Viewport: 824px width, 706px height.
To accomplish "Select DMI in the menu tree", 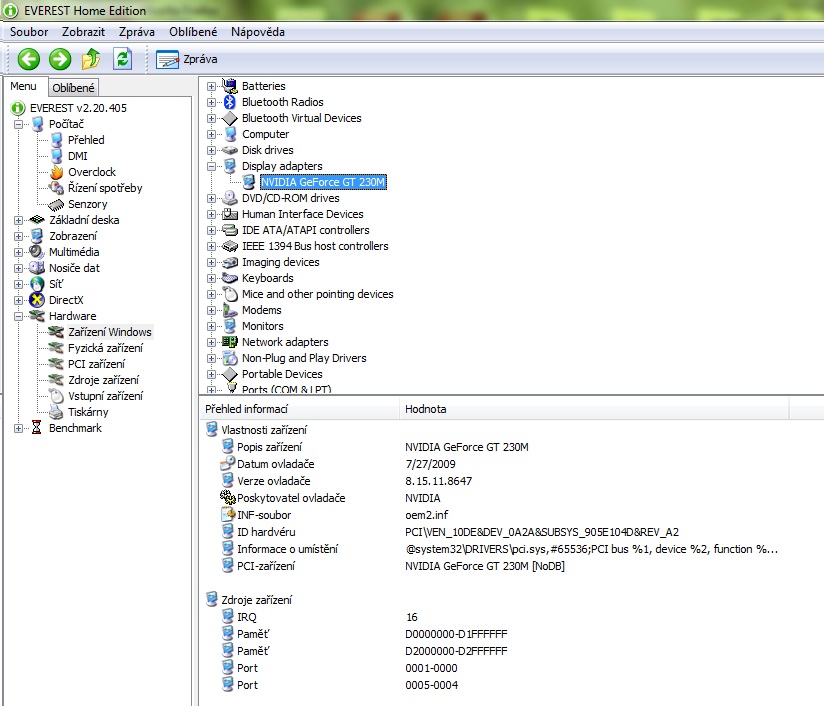I will (78, 156).
